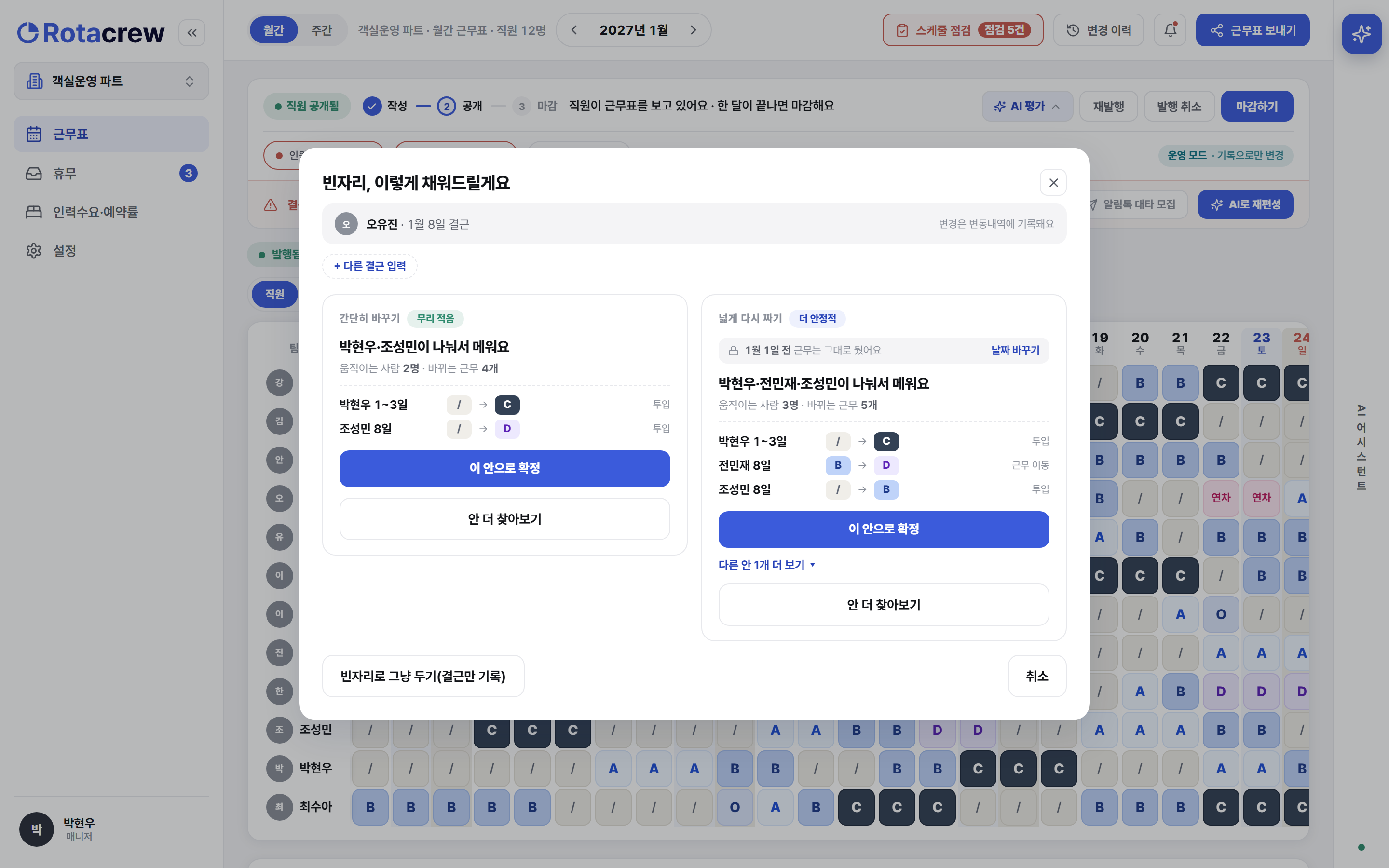
Task: Open 스케줄 점검 with 5 issues
Action: click(x=963, y=30)
